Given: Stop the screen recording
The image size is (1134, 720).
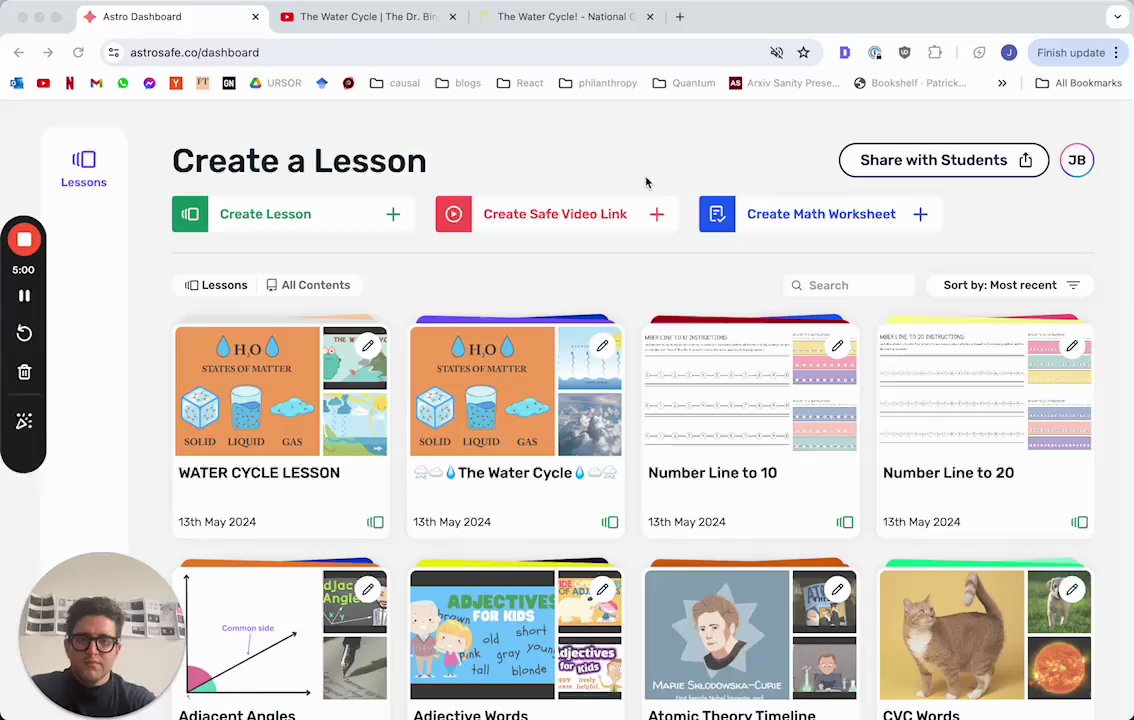Looking at the screenshot, I should (x=24, y=239).
